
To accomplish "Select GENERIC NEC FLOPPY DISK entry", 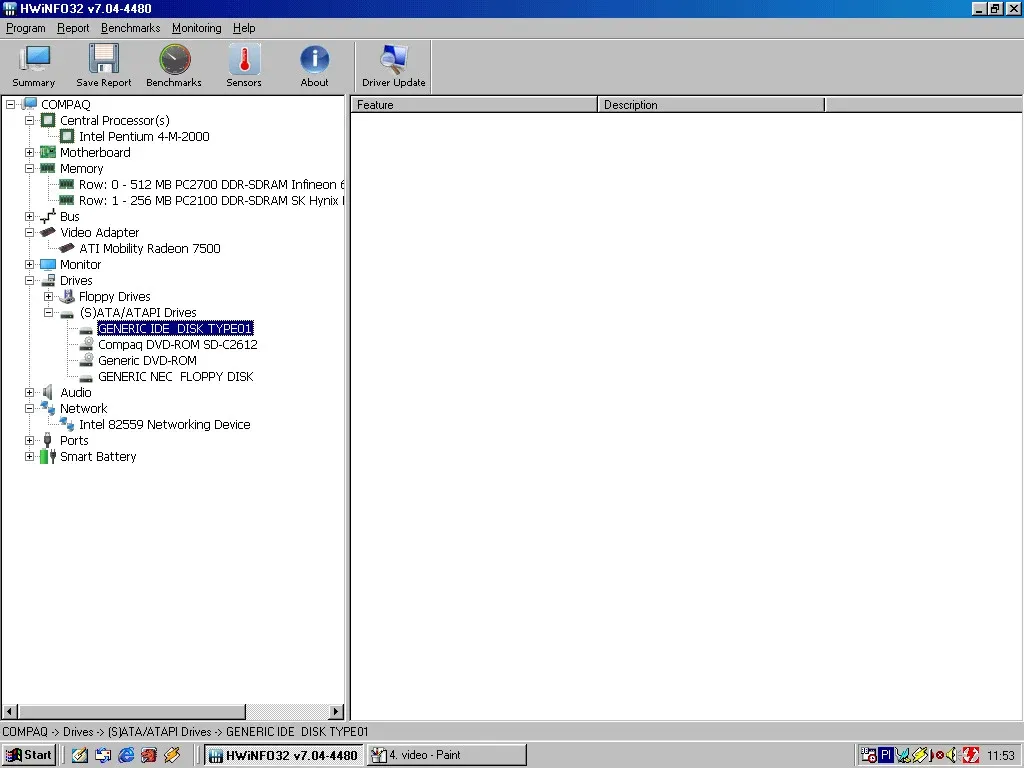I will [x=176, y=376].
